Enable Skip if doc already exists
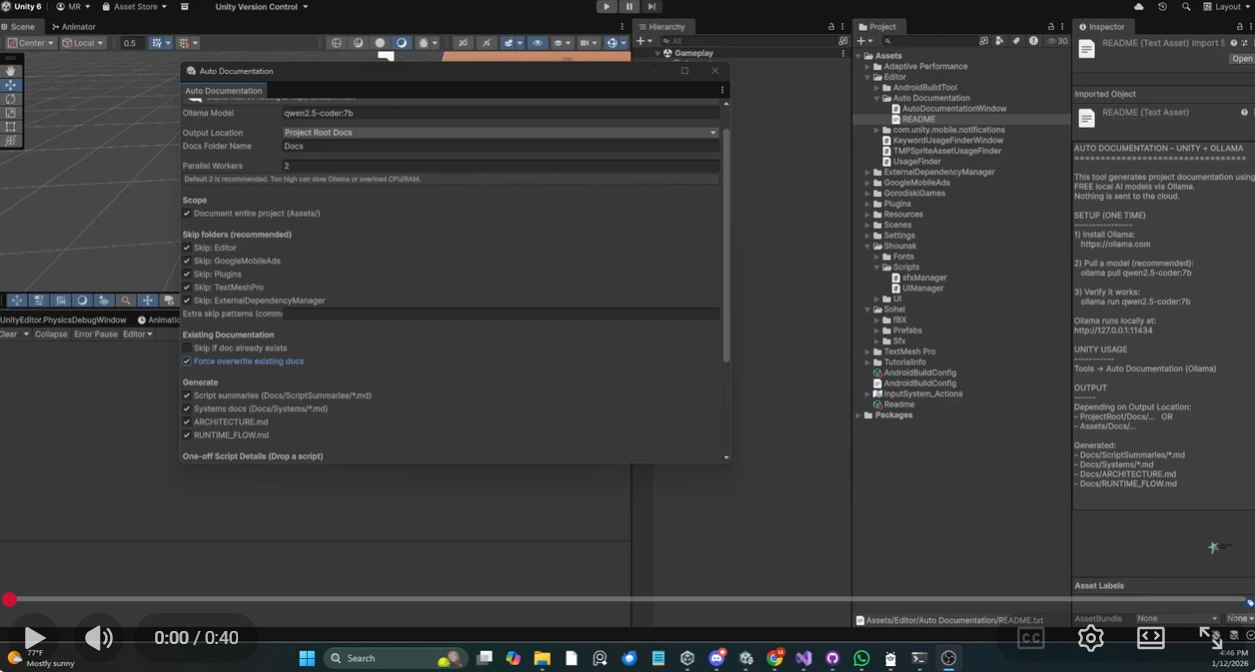Screen dimensions: 1255x672 [187, 348]
